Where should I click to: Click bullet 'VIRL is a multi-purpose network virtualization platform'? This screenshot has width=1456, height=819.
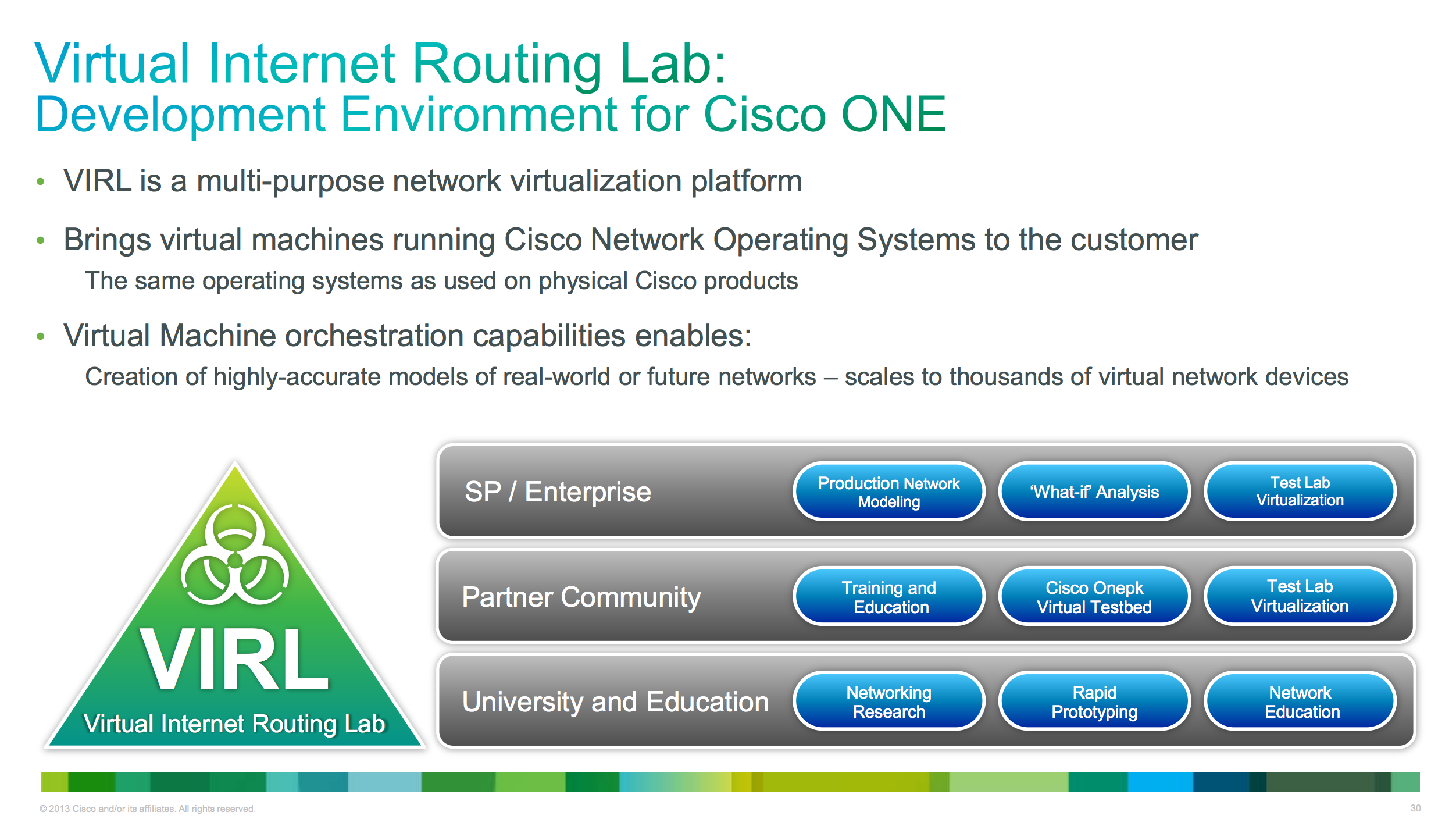click(x=433, y=181)
